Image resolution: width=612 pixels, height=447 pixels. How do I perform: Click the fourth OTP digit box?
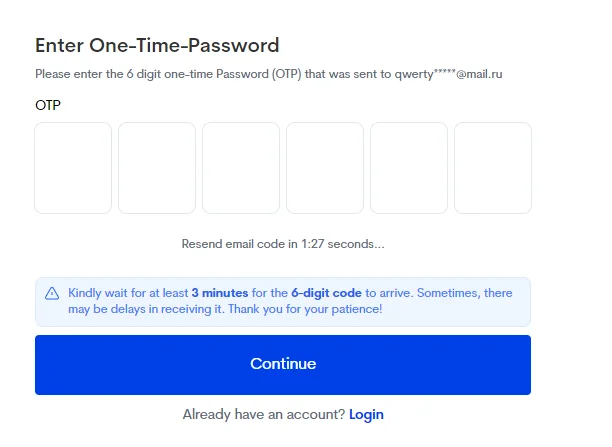325,168
